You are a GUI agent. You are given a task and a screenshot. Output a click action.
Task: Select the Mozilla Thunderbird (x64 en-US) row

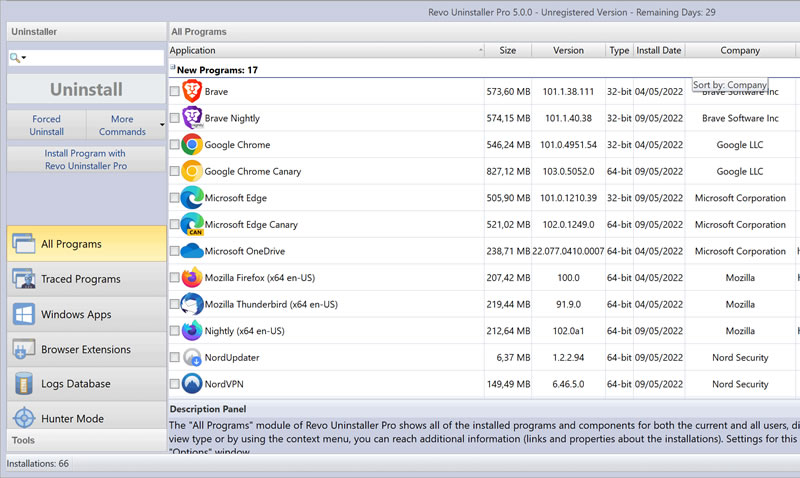pos(484,304)
